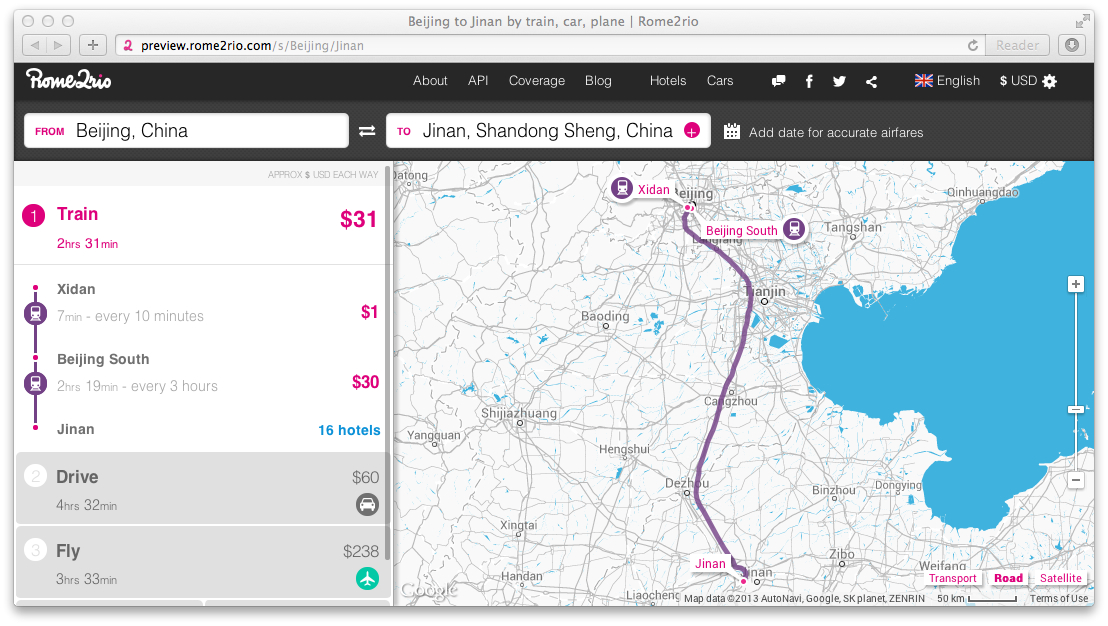Collapse the Train route header

pyautogui.click(x=202, y=226)
